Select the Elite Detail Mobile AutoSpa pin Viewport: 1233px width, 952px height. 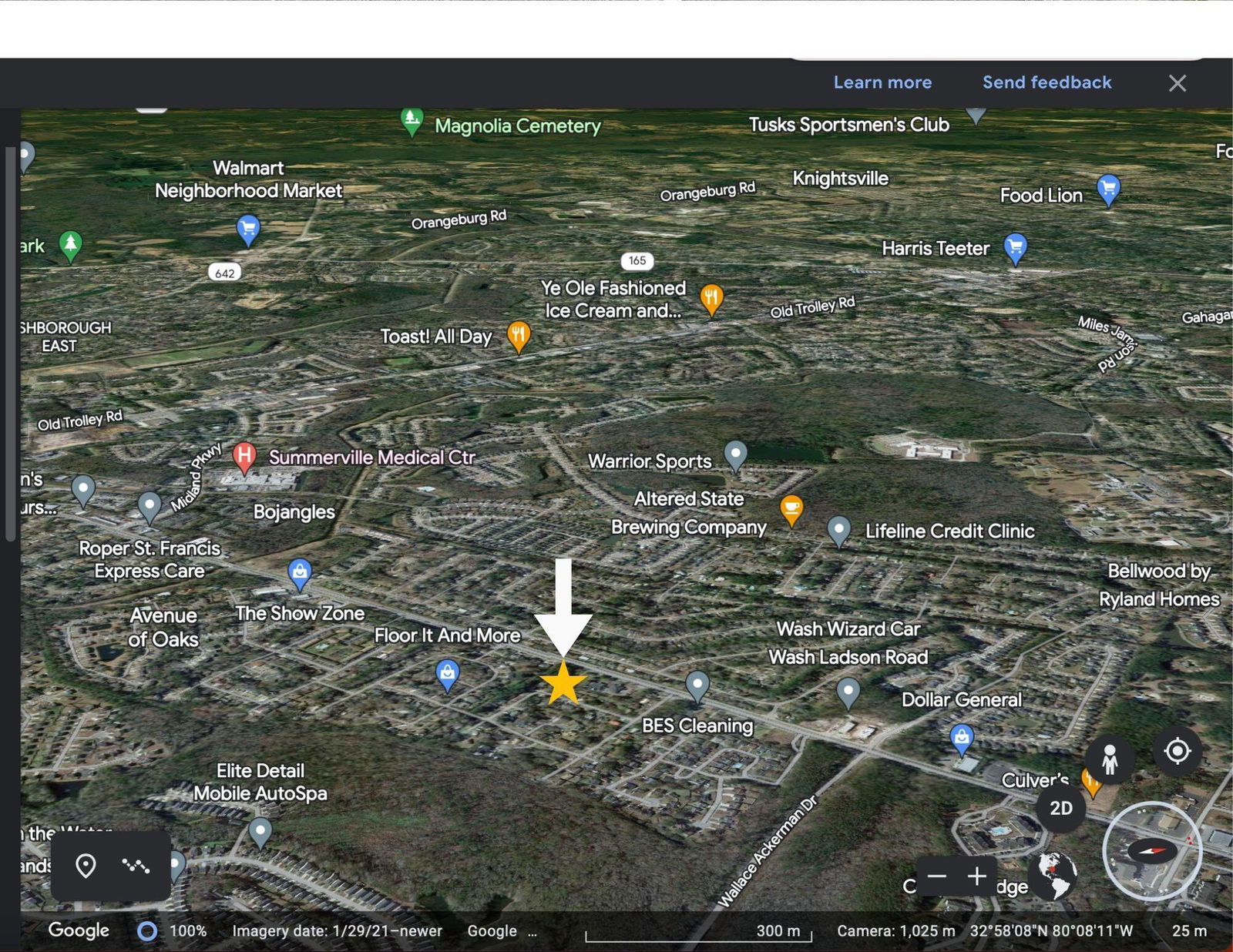[x=260, y=833]
